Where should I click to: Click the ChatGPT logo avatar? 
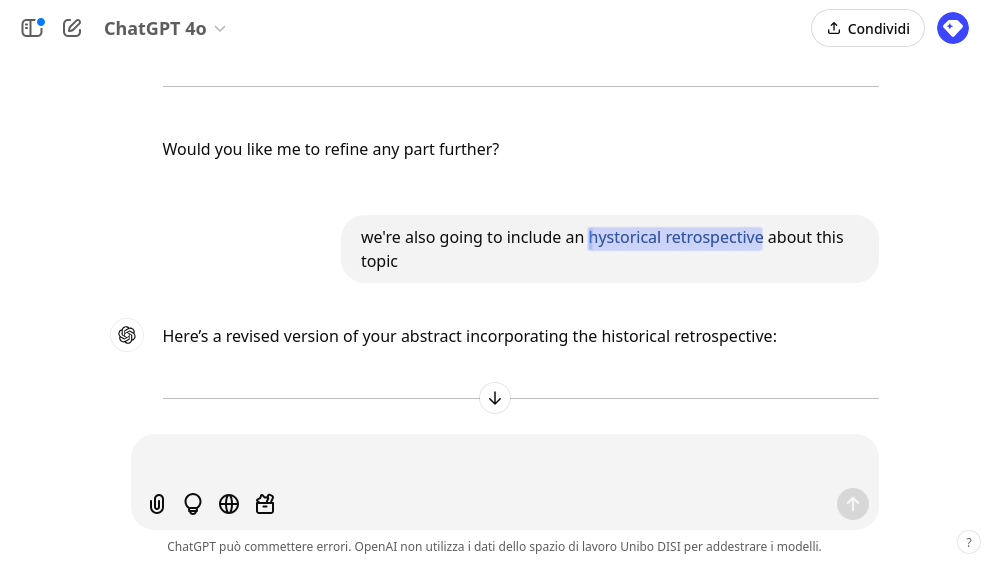pyautogui.click(x=127, y=335)
